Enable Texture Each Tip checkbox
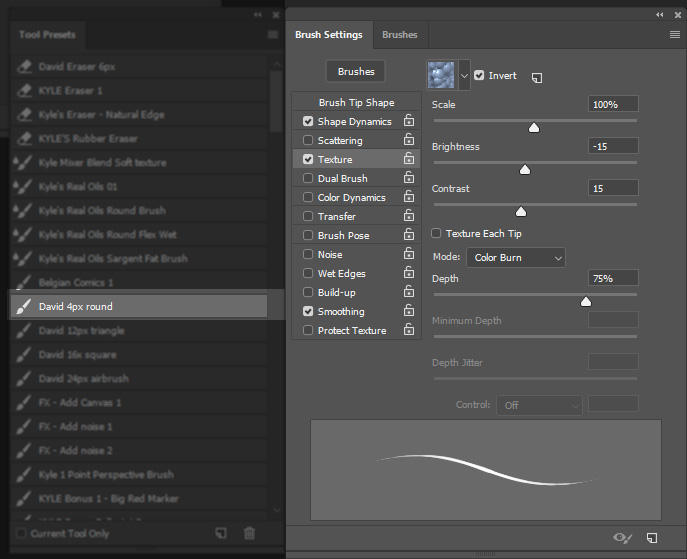Screen dimensions: 687x559 [x=436, y=233]
